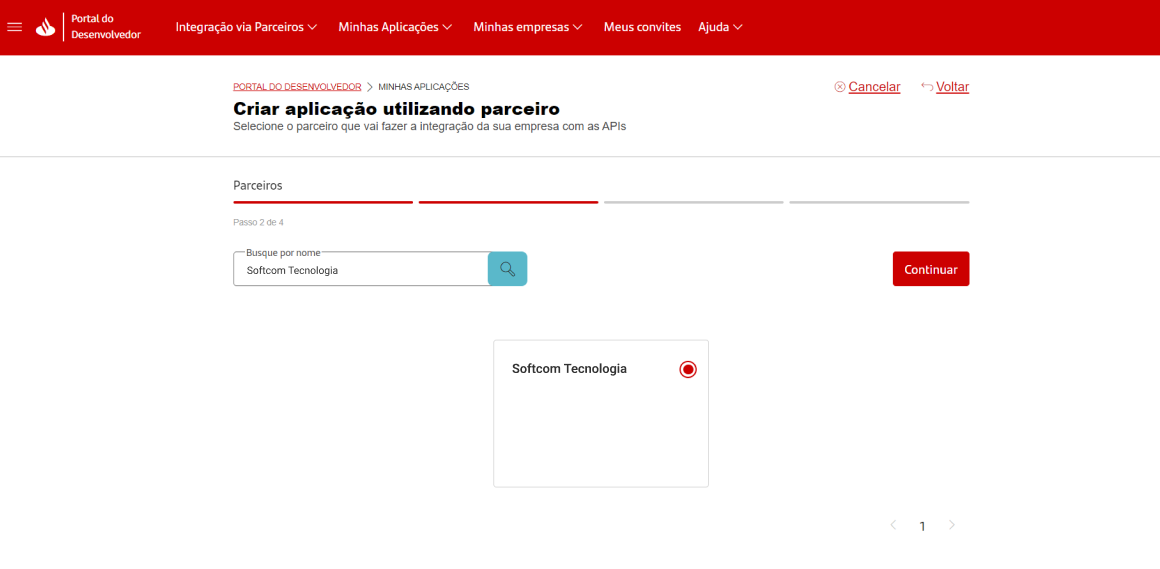Expand Integração via Parceiros menu

click(246, 27)
